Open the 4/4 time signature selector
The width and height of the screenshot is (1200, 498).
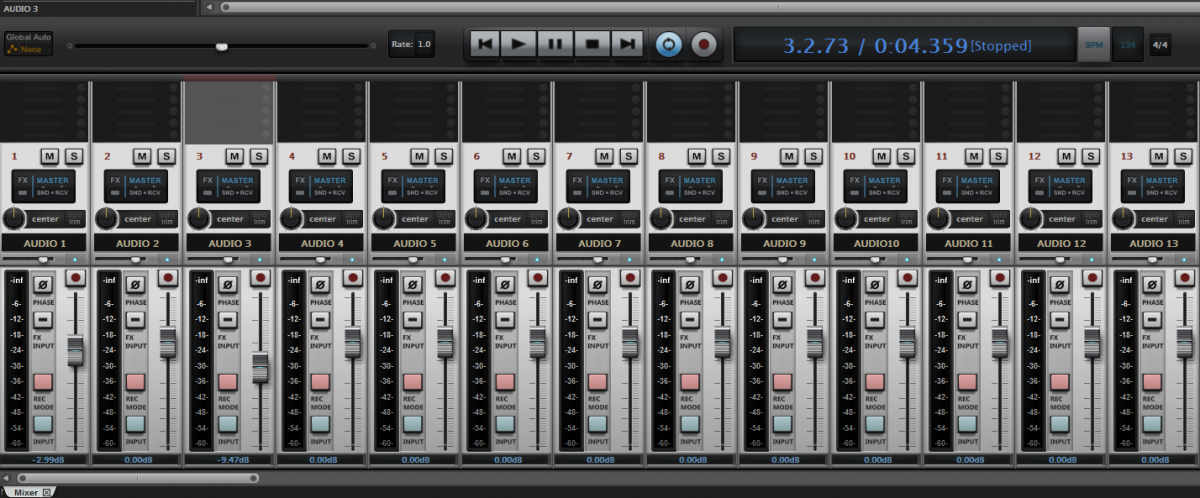point(1159,44)
